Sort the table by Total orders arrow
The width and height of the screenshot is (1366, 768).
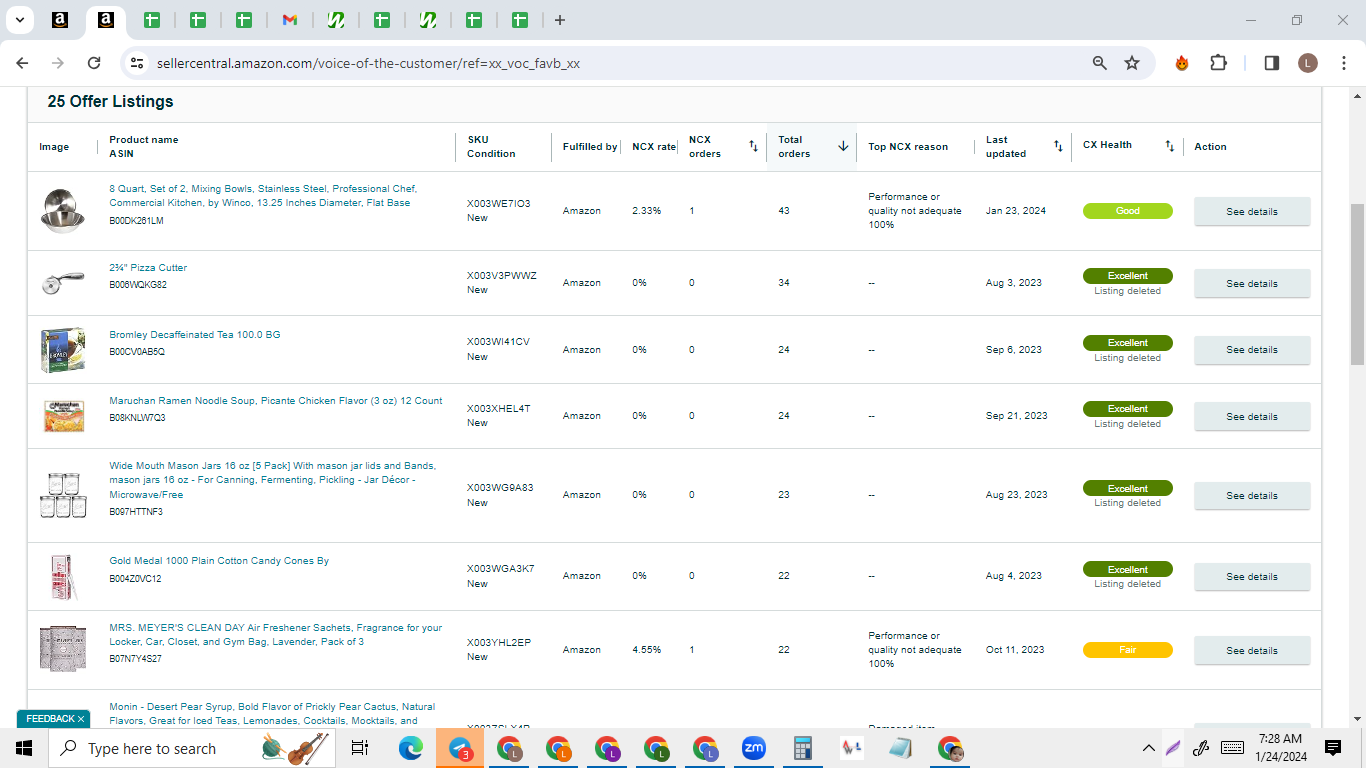pyautogui.click(x=843, y=146)
